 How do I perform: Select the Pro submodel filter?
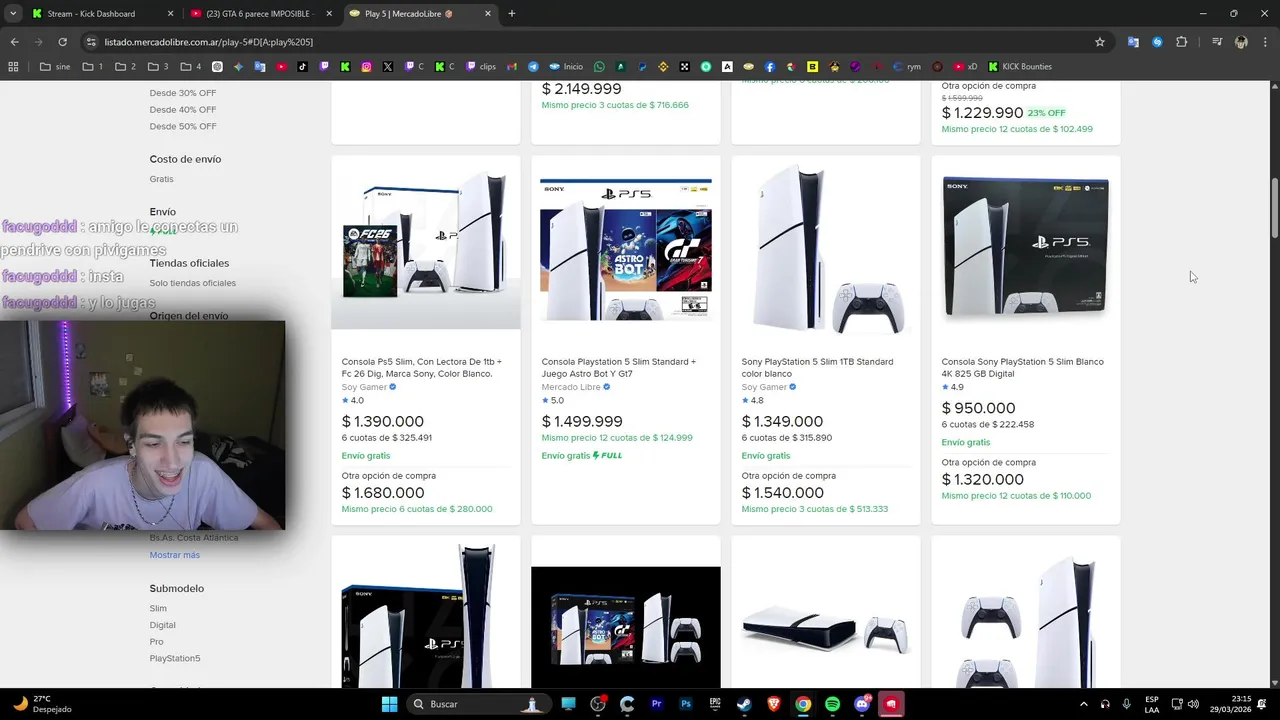tap(156, 642)
